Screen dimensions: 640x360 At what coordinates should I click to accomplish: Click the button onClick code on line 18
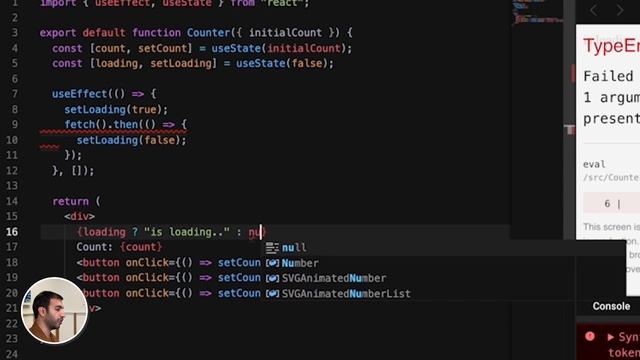click(168, 262)
